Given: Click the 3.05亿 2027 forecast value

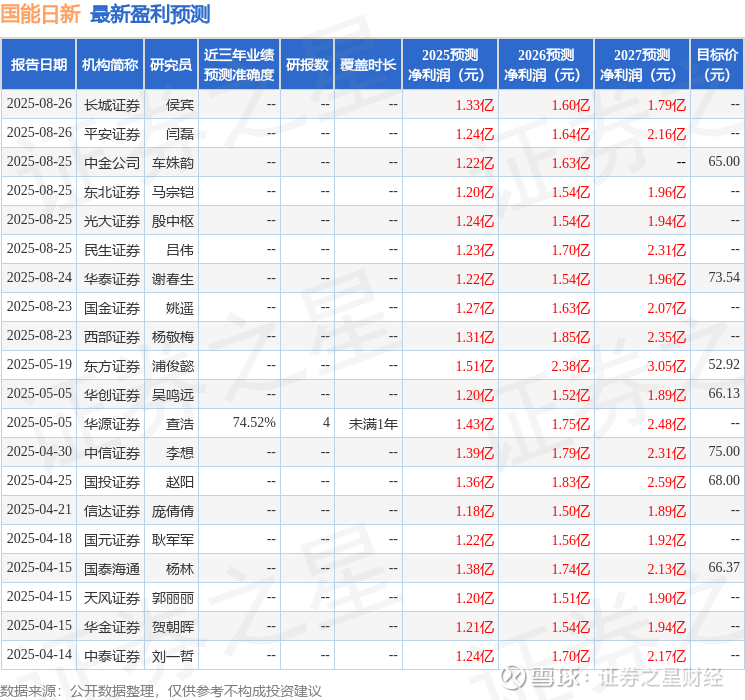Looking at the screenshot, I should click(667, 366).
